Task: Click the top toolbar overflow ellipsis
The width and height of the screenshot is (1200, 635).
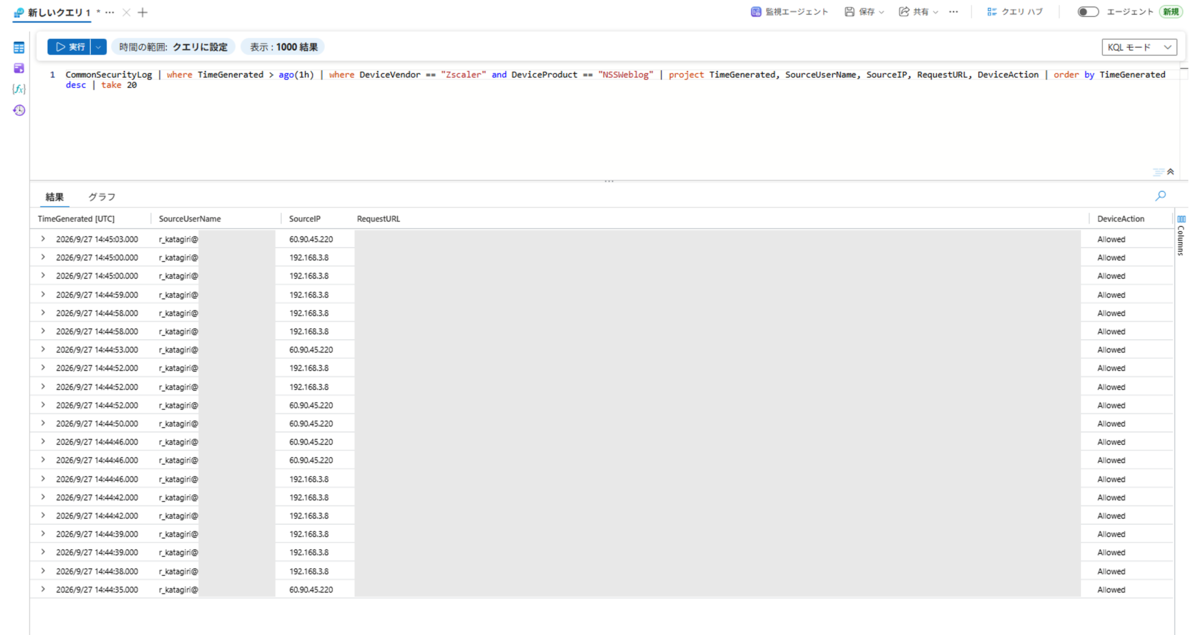Action: click(x=953, y=12)
